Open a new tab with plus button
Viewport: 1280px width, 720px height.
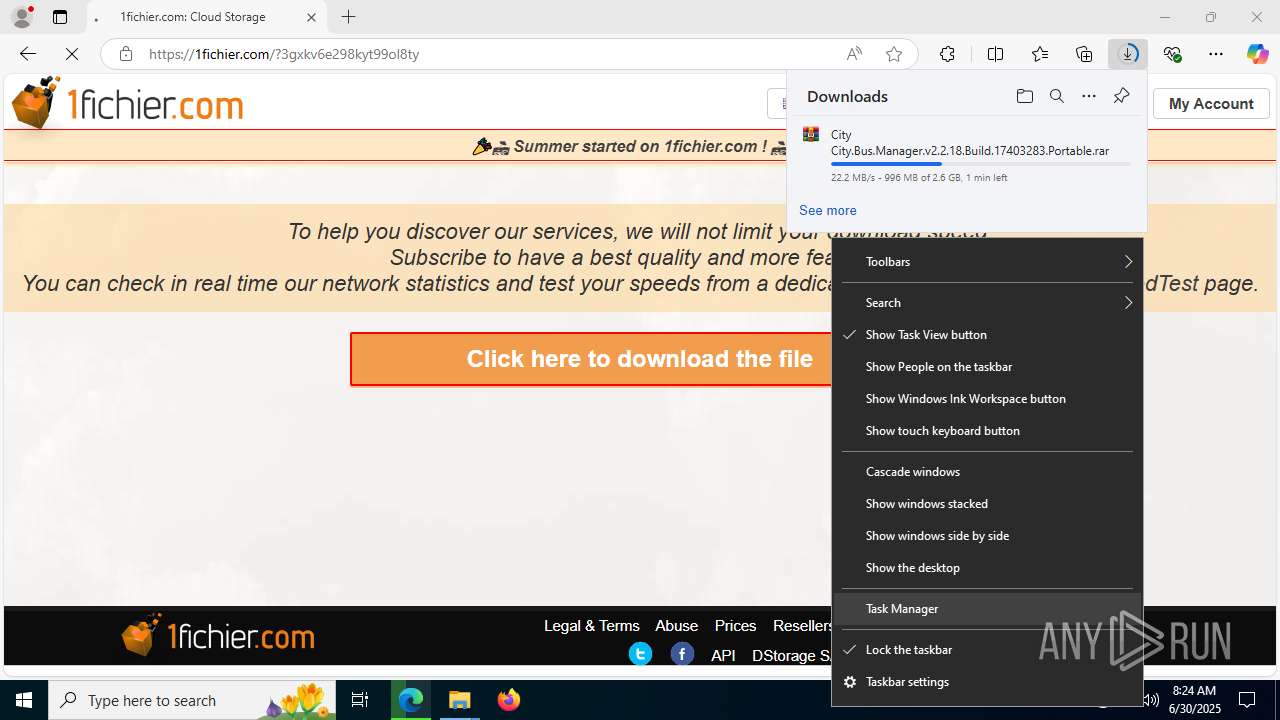(x=348, y=17)
